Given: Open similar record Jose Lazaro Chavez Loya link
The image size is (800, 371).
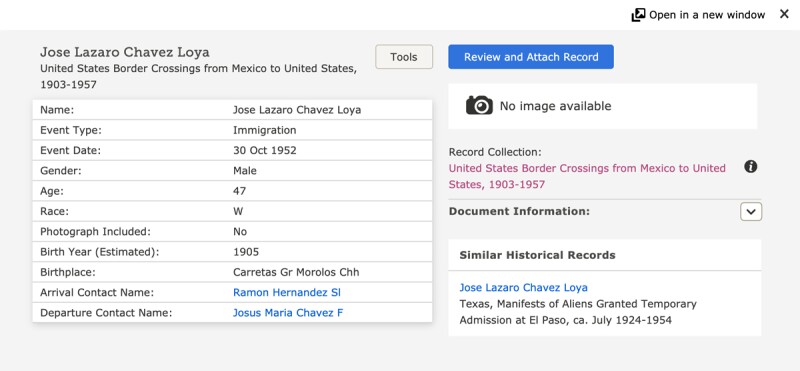Looking at the screenshot, I should coord(523,287).
